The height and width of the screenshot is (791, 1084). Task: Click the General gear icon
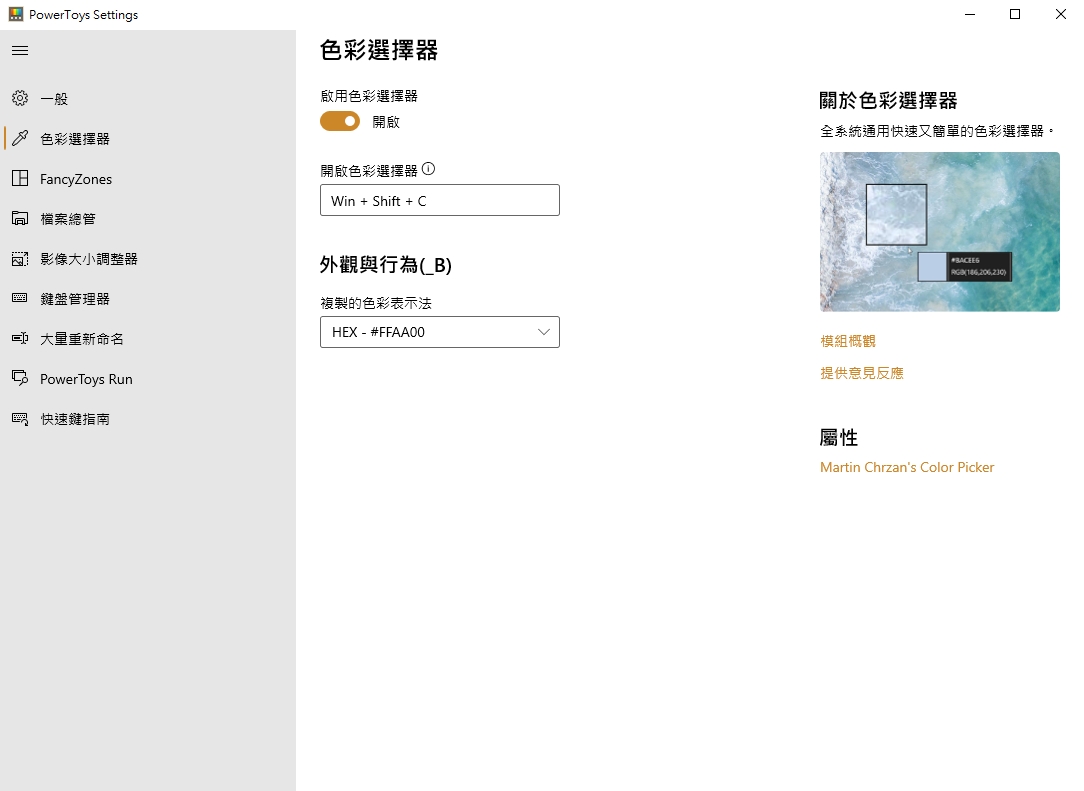point(20,98)
